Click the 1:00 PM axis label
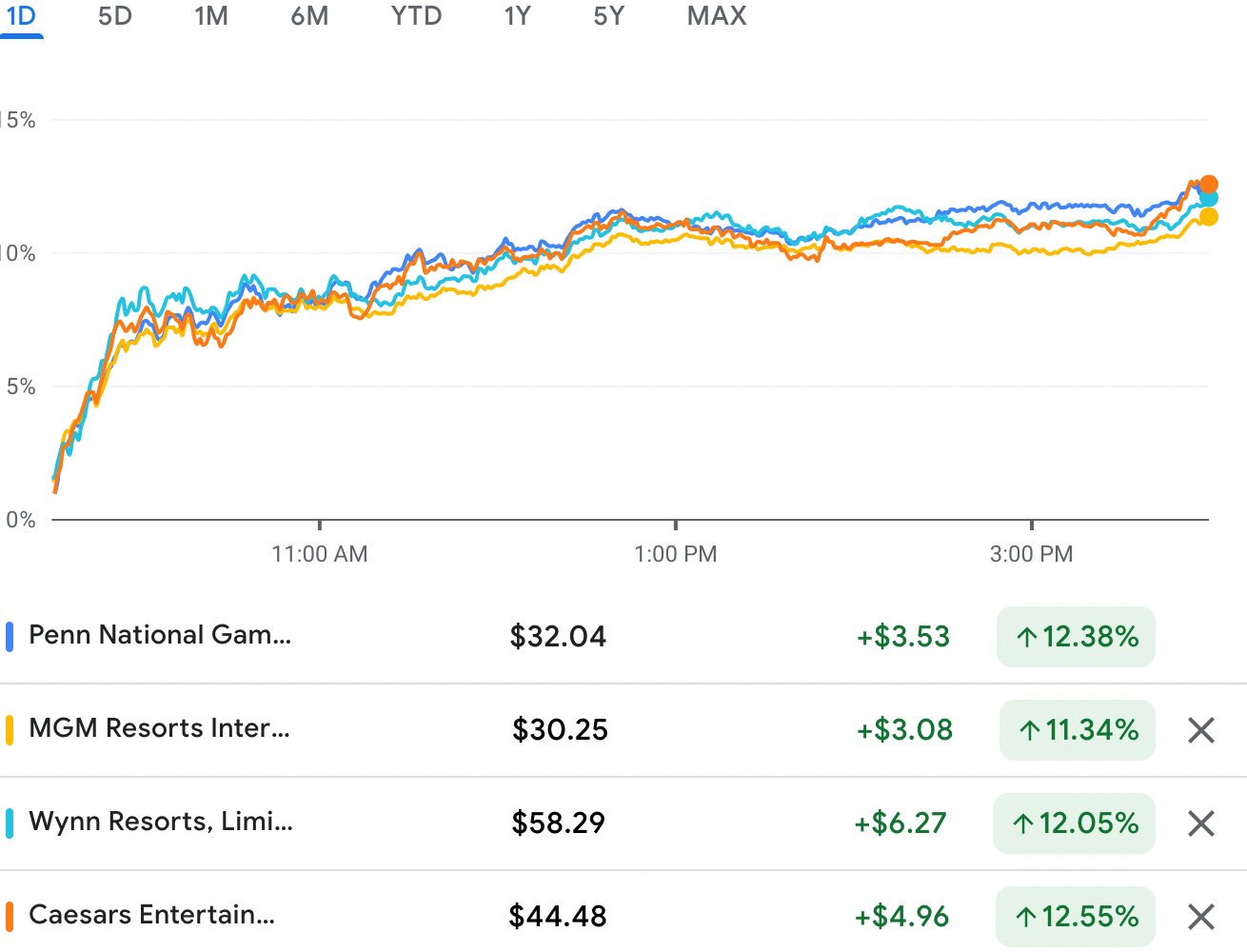 pos(676,554)
